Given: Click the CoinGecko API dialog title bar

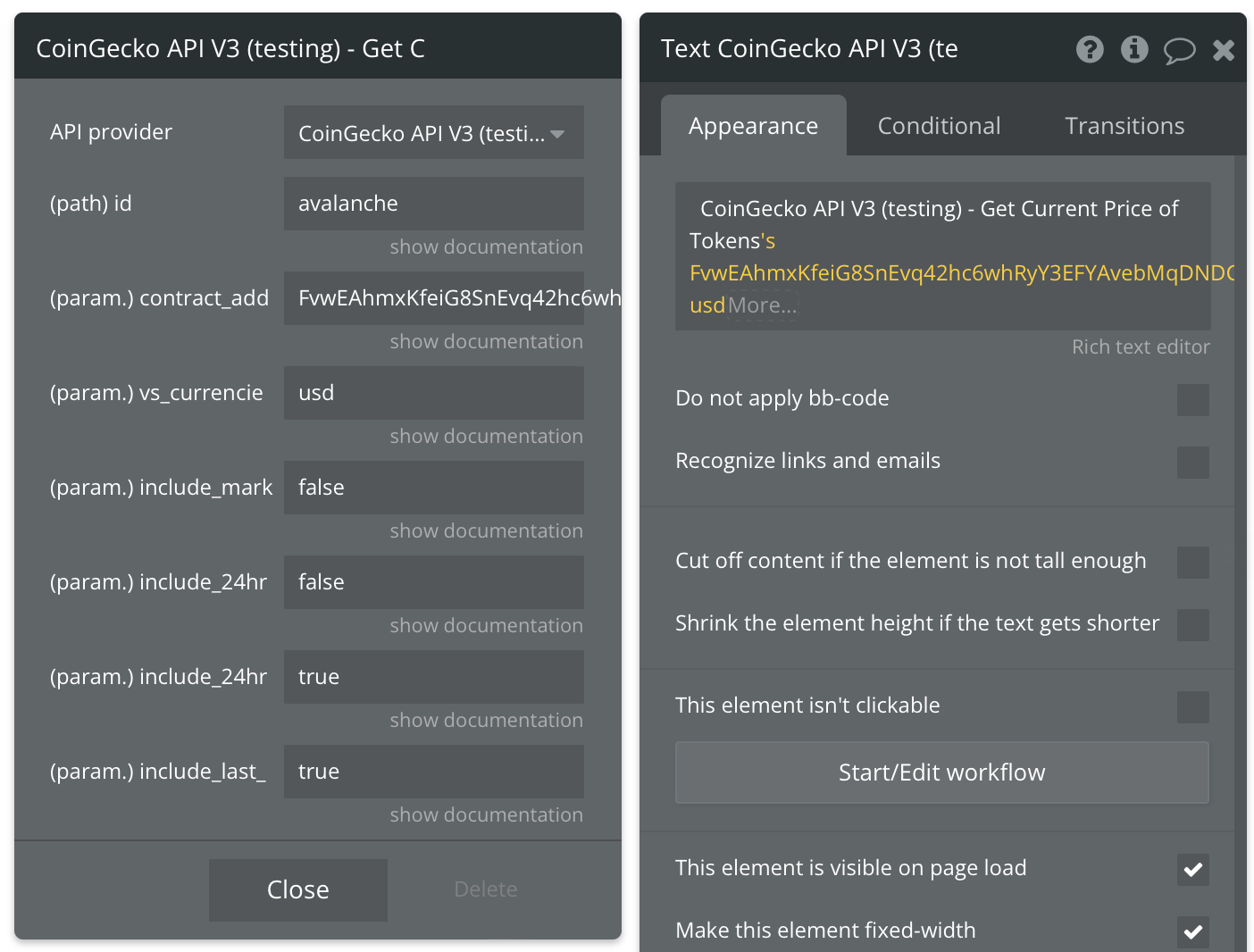Looking at the screenshot, I should (x=318, y=46).
